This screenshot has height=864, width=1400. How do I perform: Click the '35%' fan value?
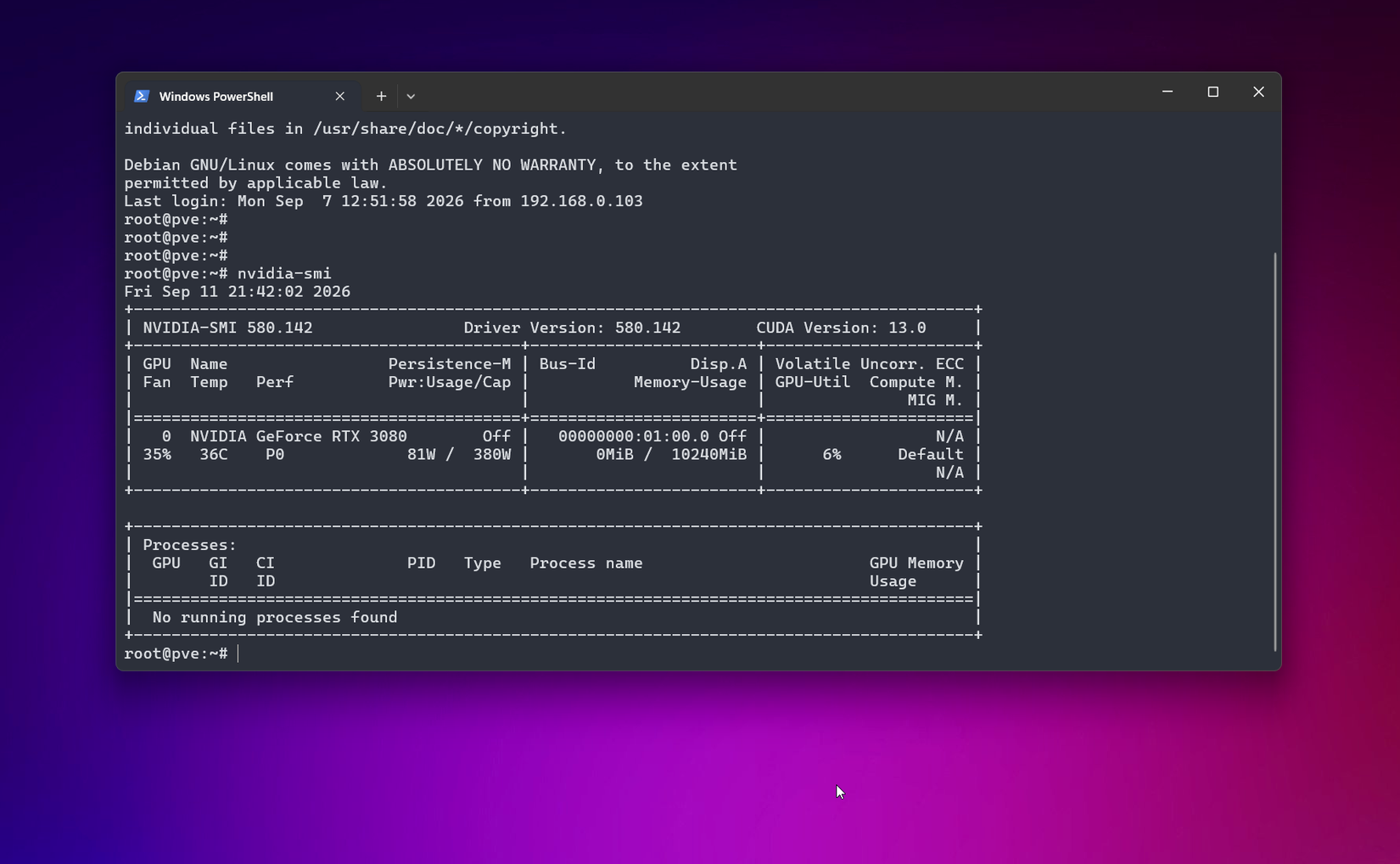[x=157, y=454]
